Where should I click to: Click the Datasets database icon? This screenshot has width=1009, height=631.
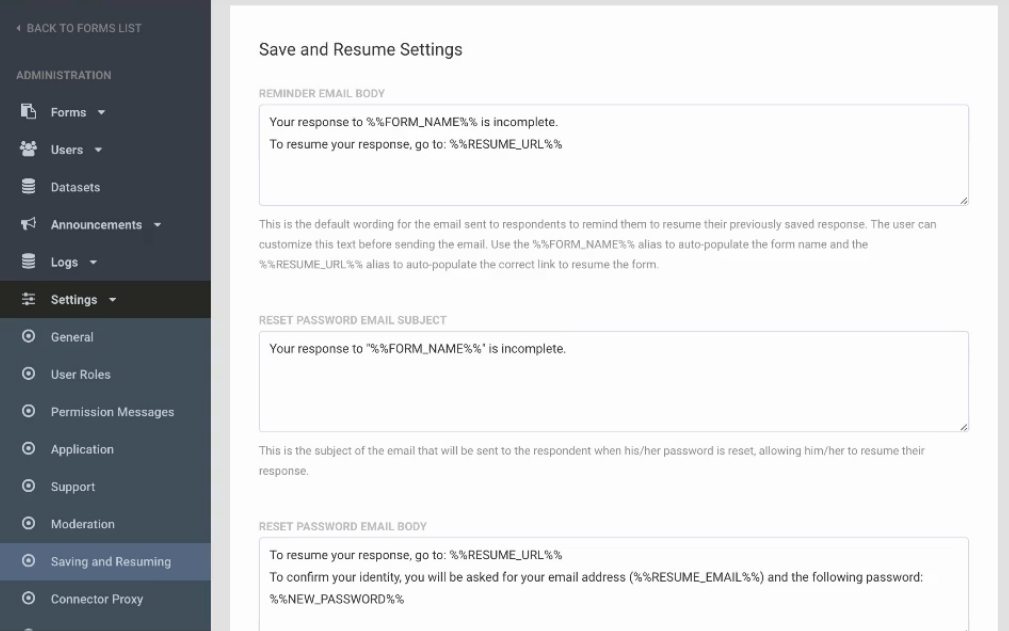pyautogui.click(x=28, y=187)
